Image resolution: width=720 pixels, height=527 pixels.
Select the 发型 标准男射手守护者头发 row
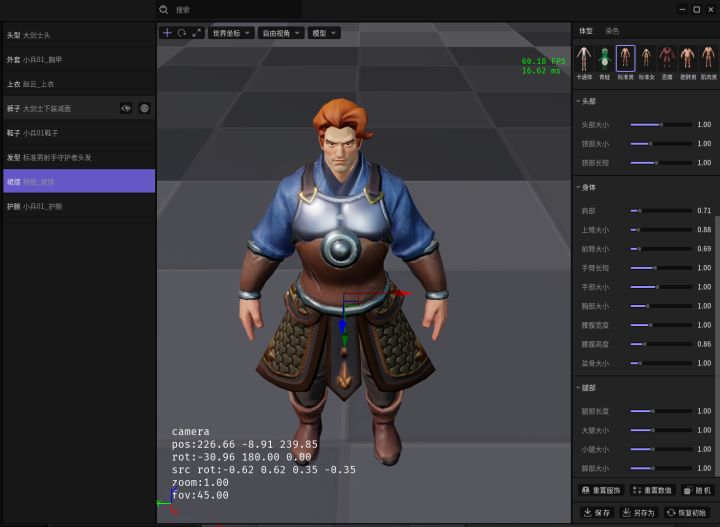click(79, 157)
